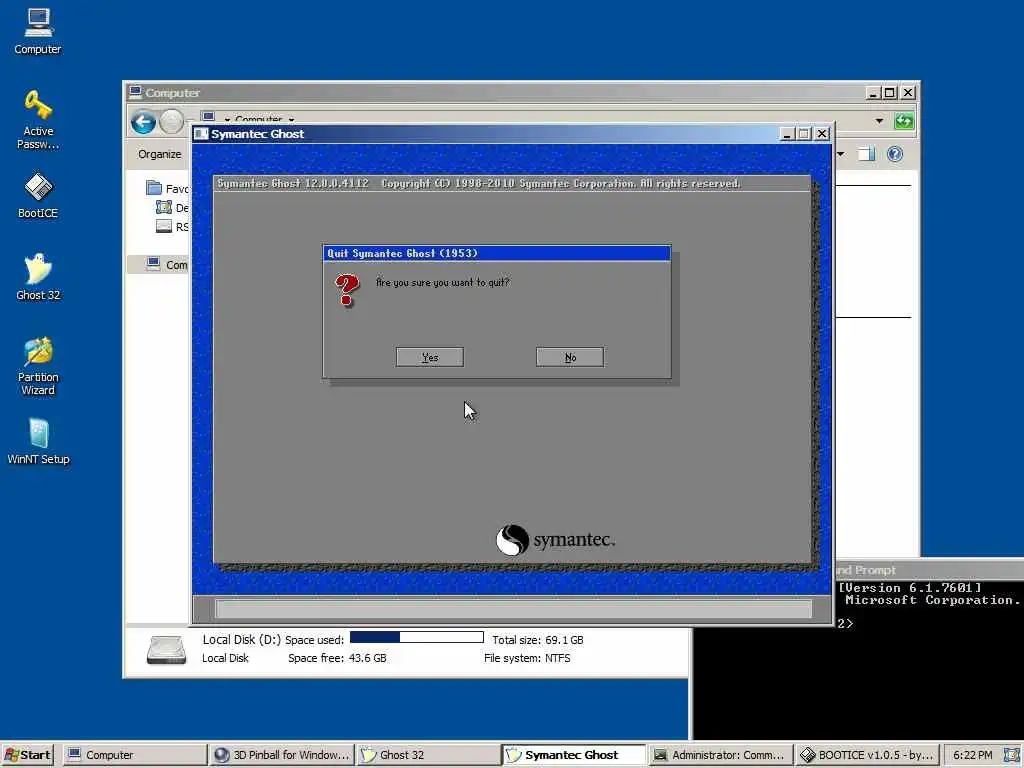
Task: Click the 'Total size: 69.1 GB' text
Action: point(537,640)
